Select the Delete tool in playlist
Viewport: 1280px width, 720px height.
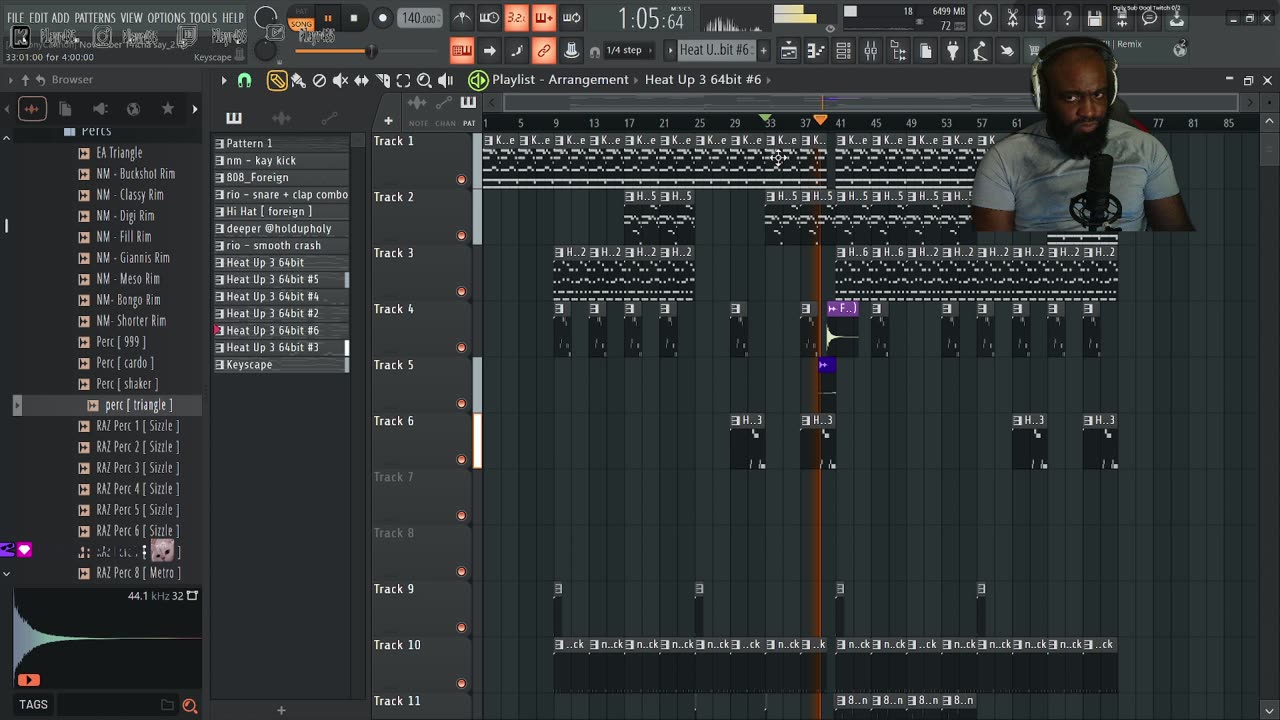[x=319, y=81]
